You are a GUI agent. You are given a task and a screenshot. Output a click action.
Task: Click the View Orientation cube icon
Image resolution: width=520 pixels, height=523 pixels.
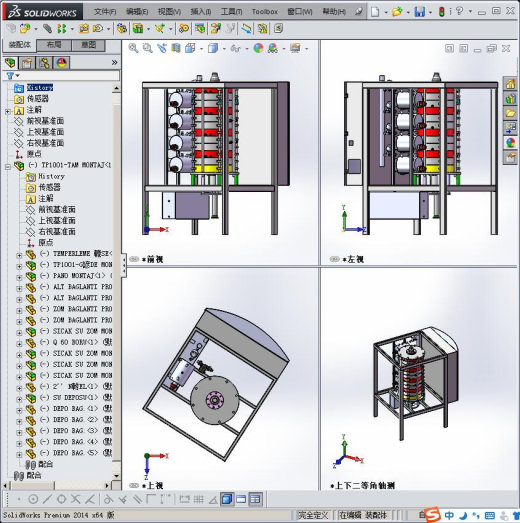coord(190,48)
